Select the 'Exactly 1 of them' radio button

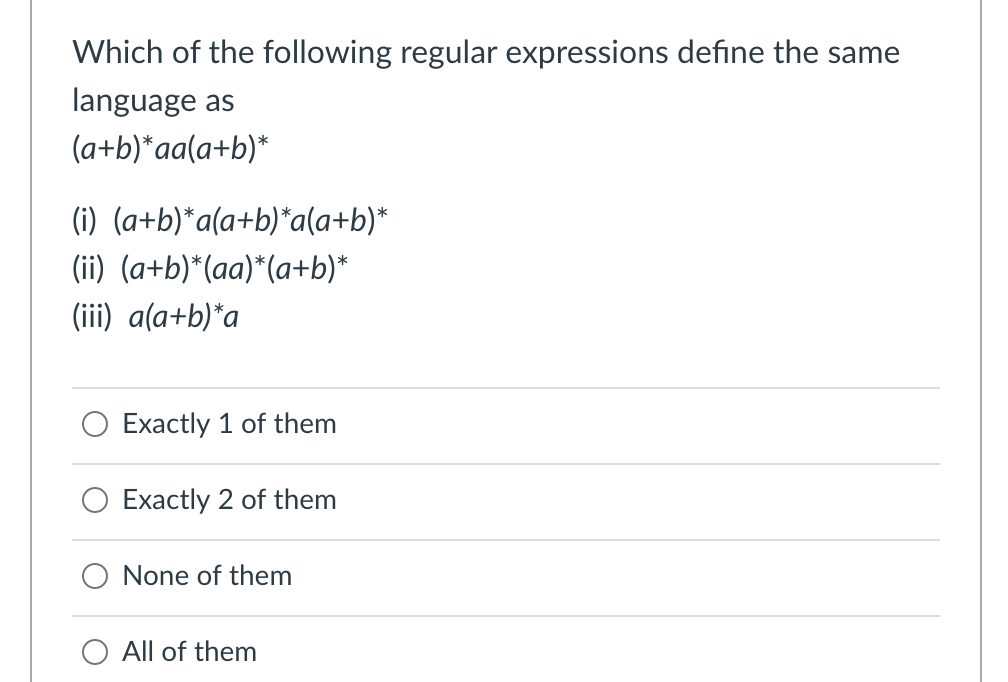coord(94,424)
